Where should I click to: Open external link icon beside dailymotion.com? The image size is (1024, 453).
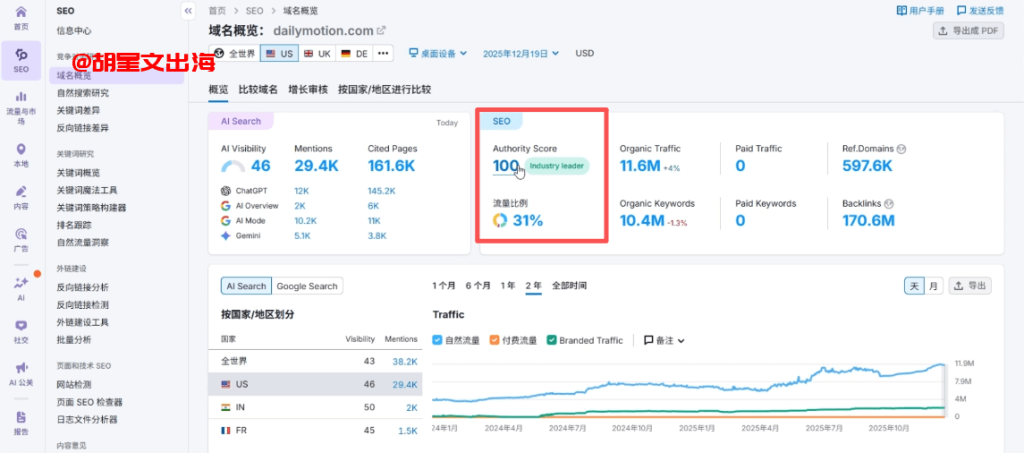[382, 30]
